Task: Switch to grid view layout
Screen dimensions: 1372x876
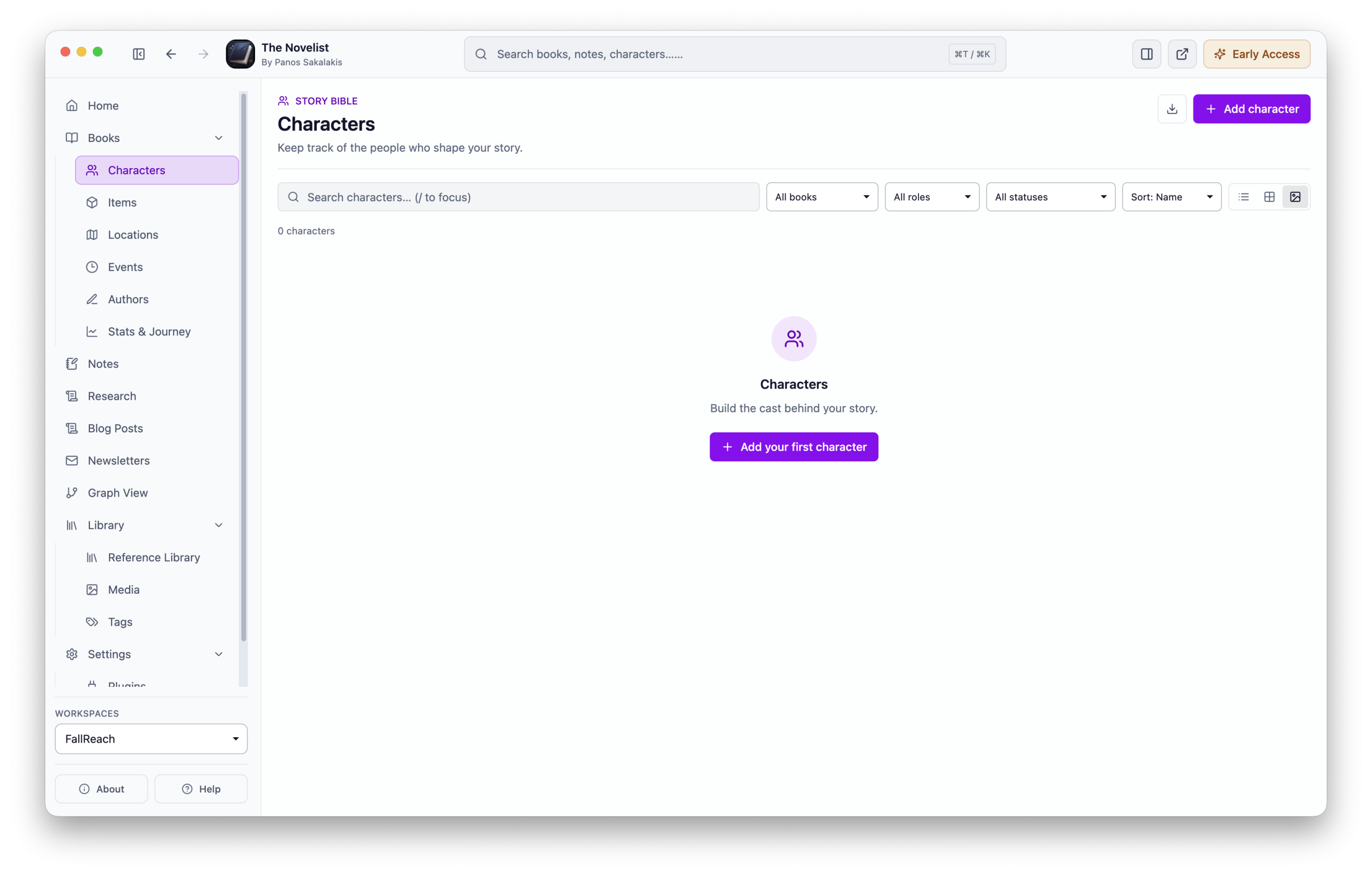Action: (1269, 197)
